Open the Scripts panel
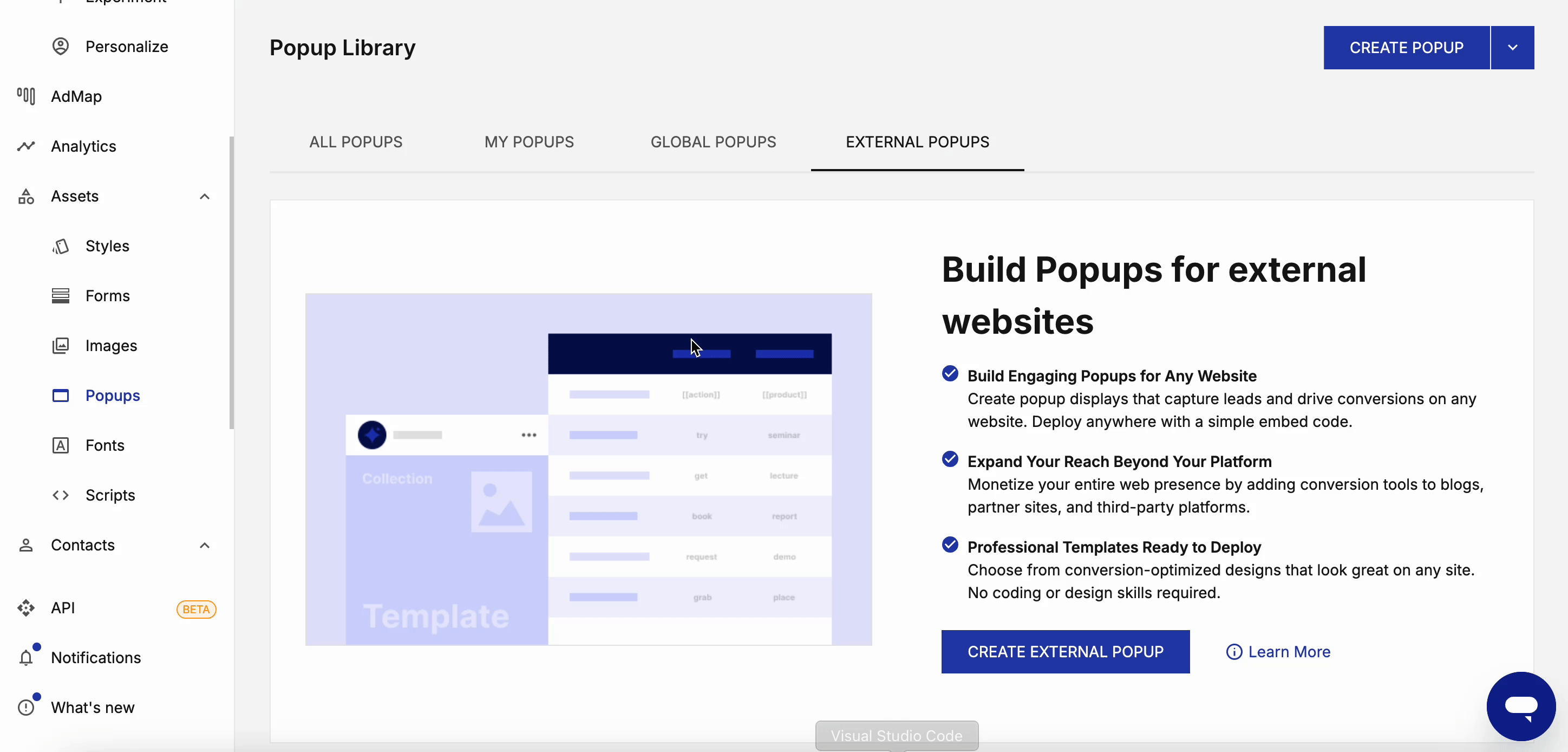Viewport: 1568px width, 752px height. tap(110, 495)
